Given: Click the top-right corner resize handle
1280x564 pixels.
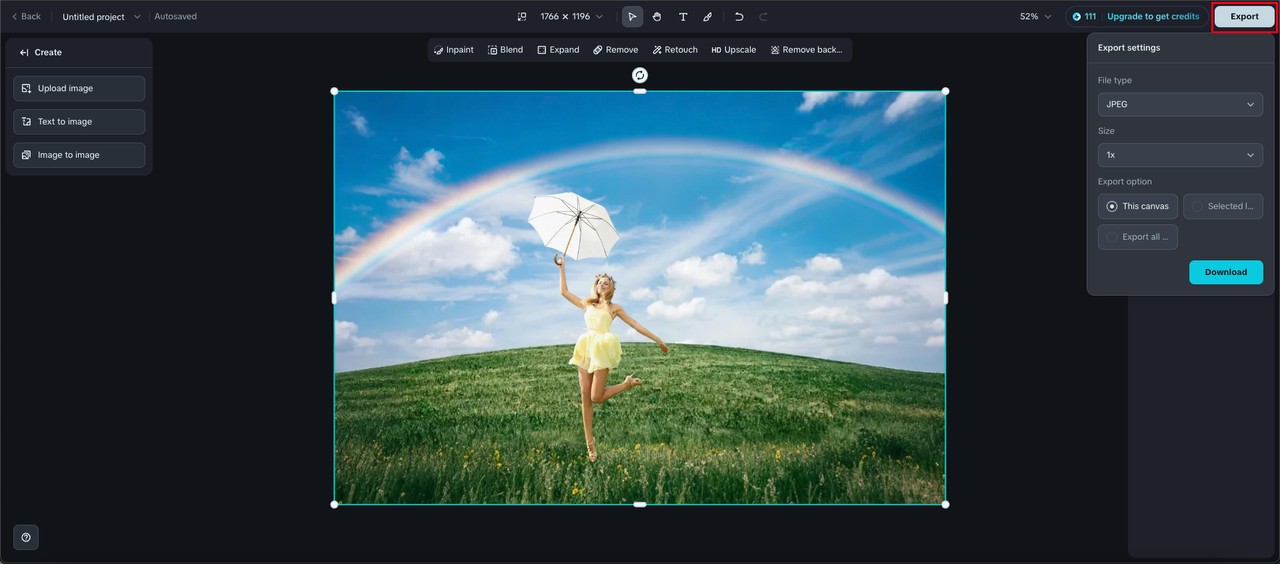Looking at the screenshot, I should tap(945, 91).
